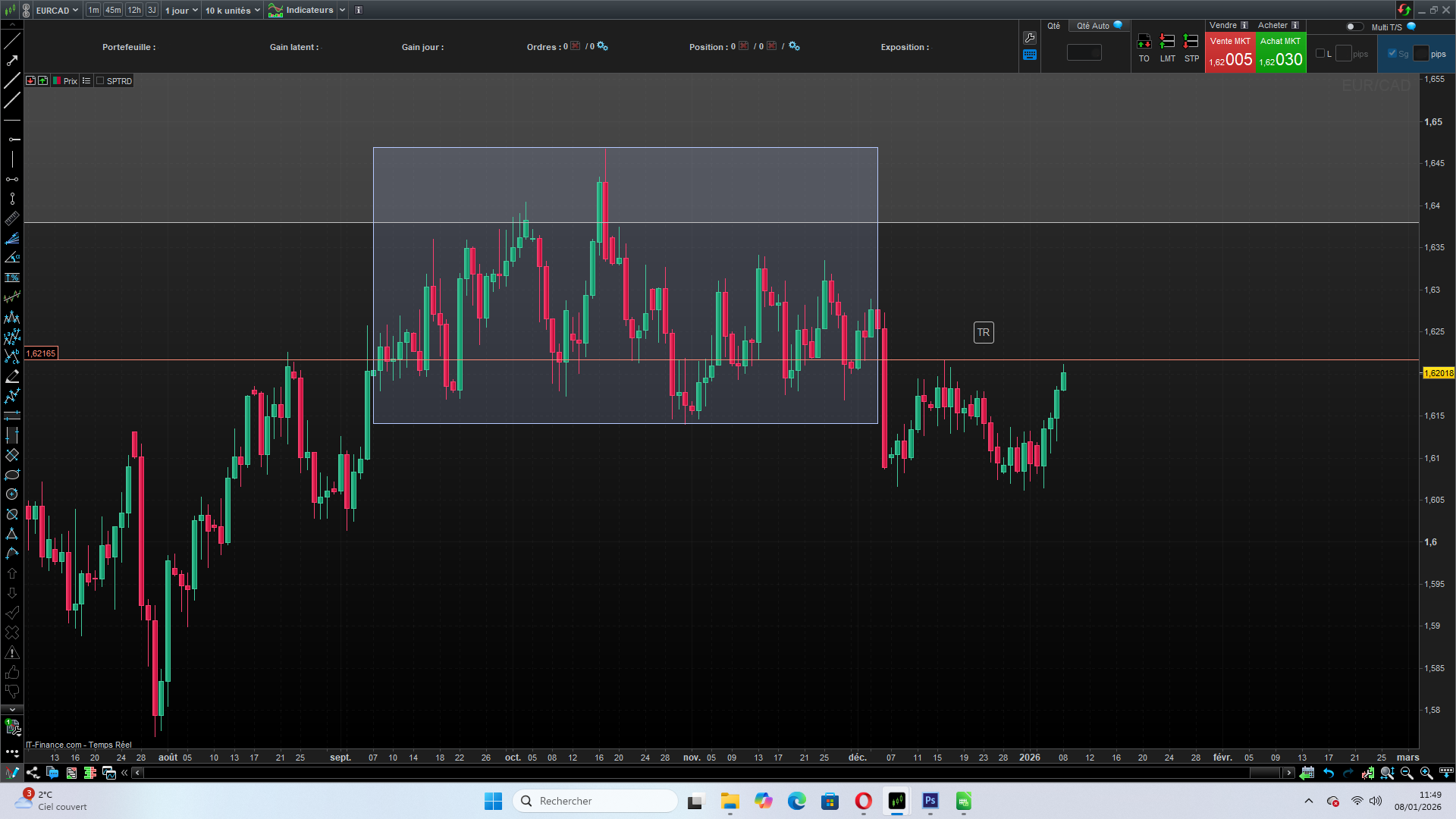Open the wrench settings icon in order panel
1456x819 pixels.
[x=1029, y=38]
